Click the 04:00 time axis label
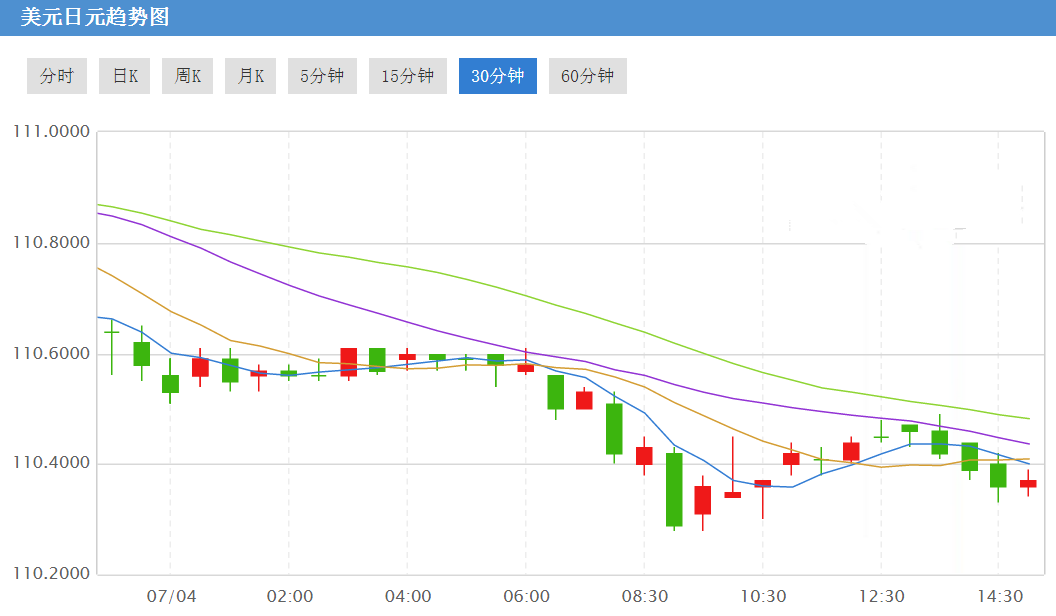 point(408,596)
